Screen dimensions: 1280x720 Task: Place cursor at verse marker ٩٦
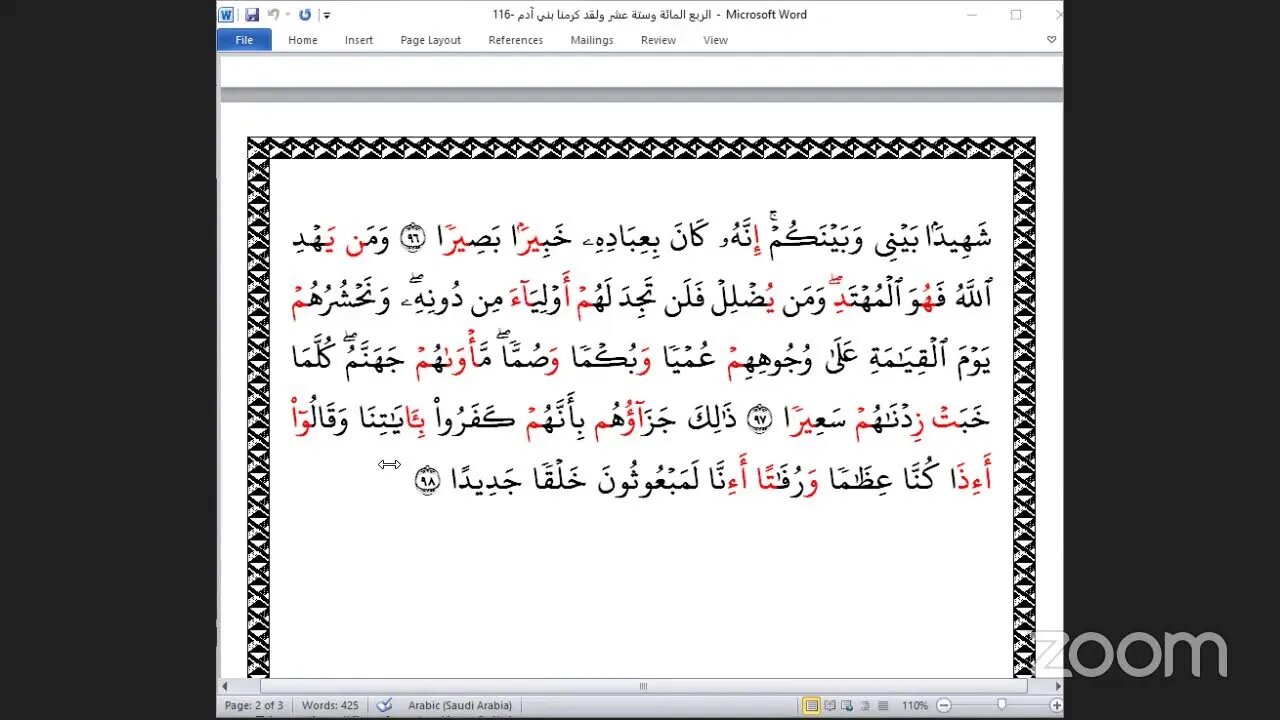(411, 239)
